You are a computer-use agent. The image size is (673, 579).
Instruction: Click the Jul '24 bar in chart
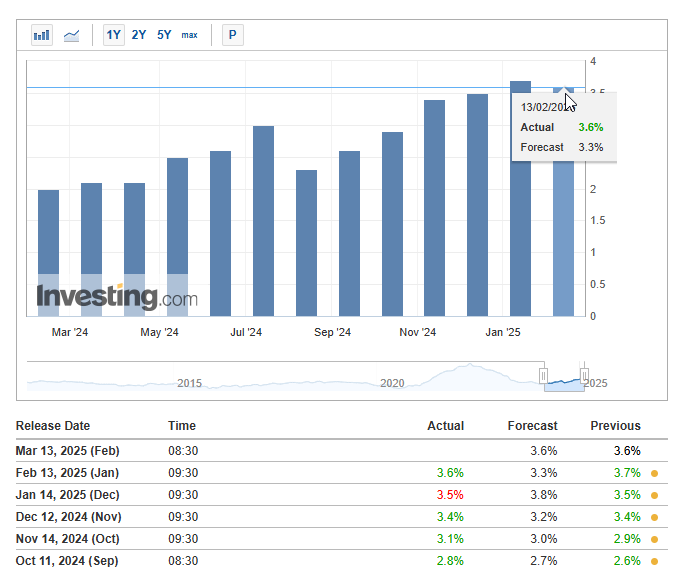(x=263, y=221)
